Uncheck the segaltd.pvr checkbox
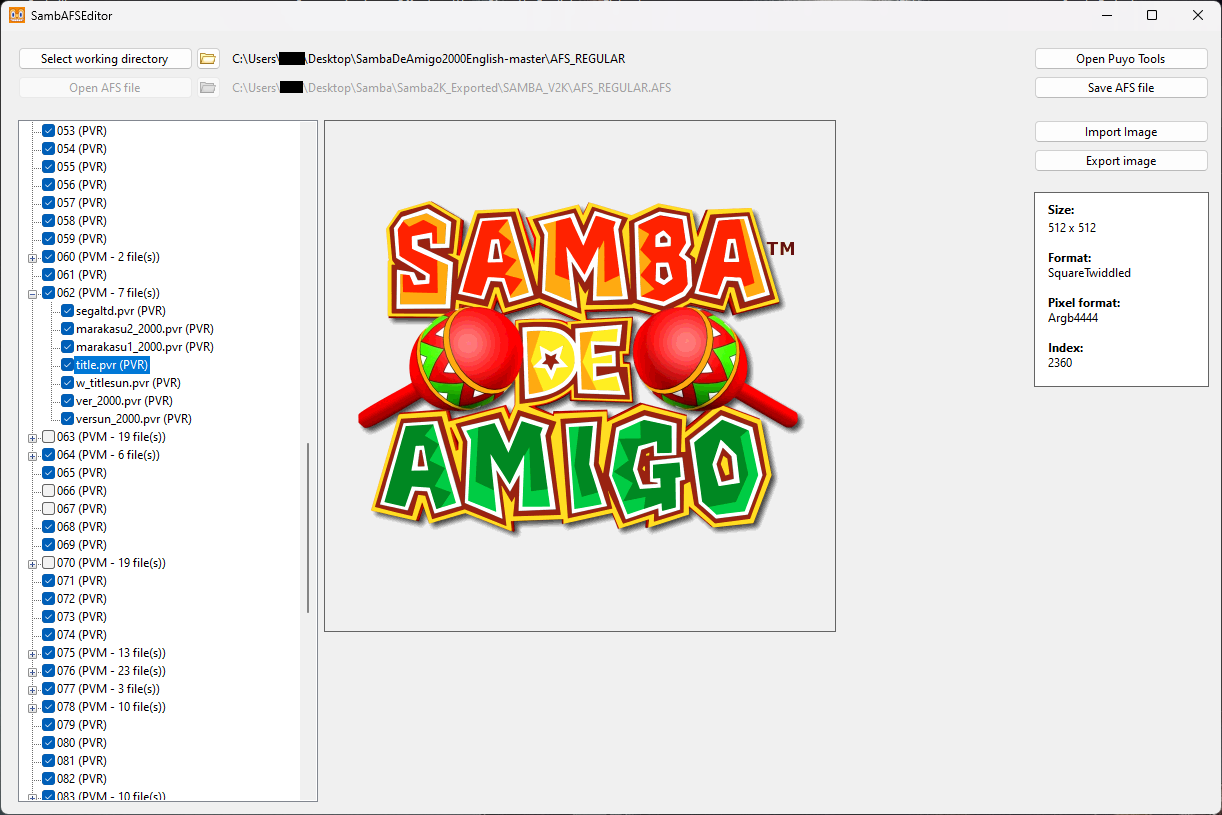1222x815 pixels. tap(67, 311)
